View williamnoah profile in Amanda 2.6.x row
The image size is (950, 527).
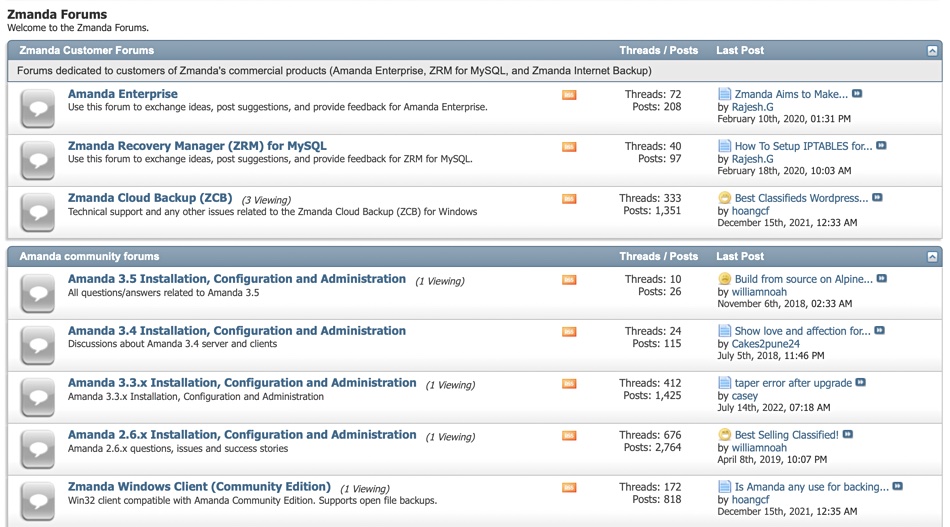[759, 448]
